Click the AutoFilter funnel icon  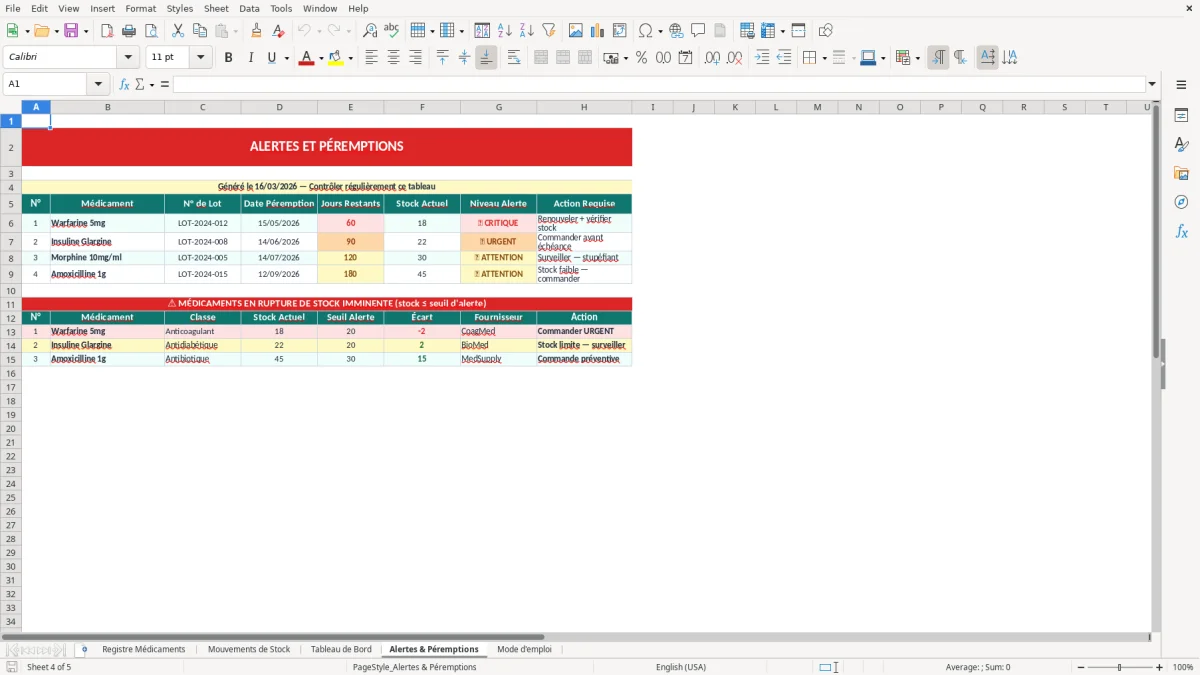click(549, 30)
